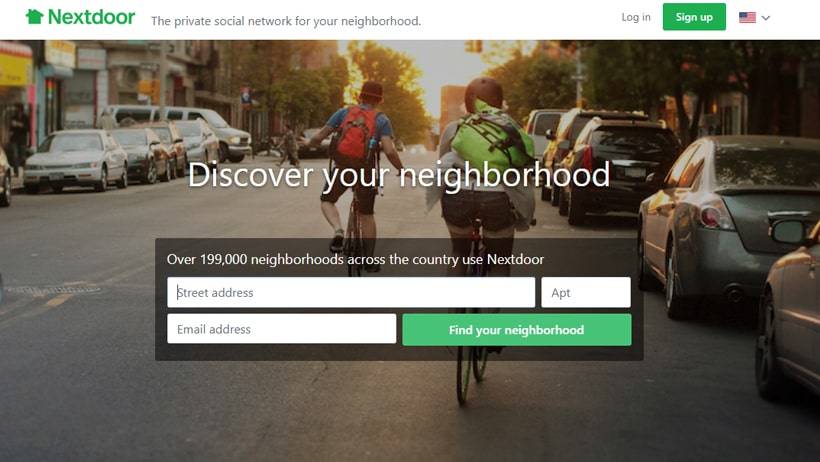Click the Find your neighborhood button

pos(517,330)
